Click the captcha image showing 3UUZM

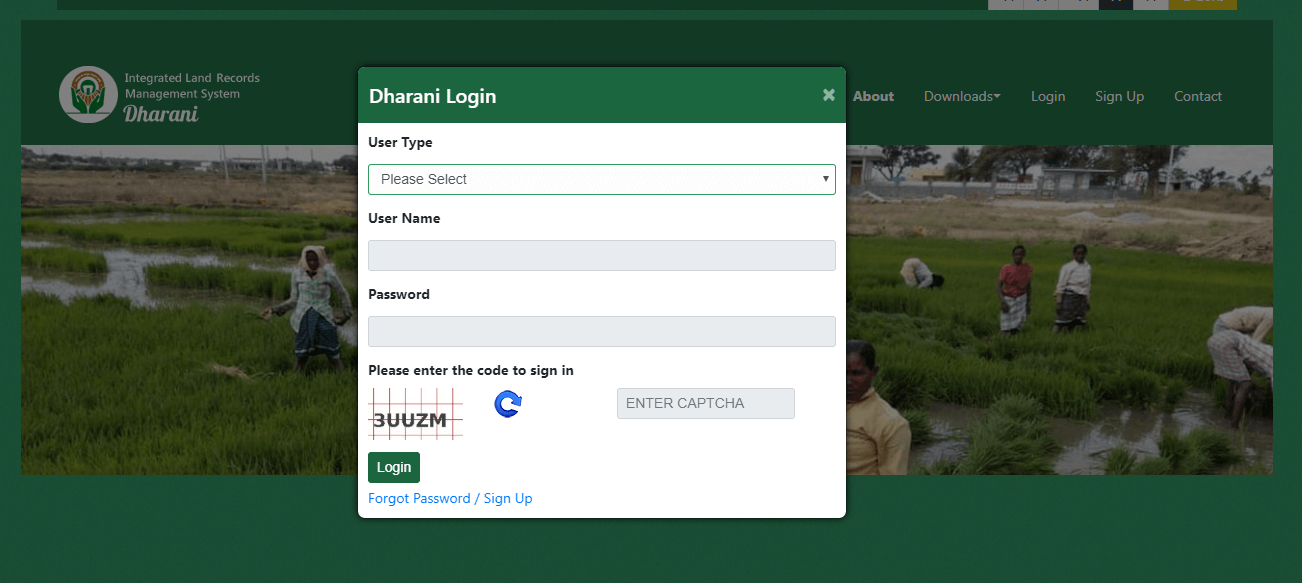coord(415,414)
